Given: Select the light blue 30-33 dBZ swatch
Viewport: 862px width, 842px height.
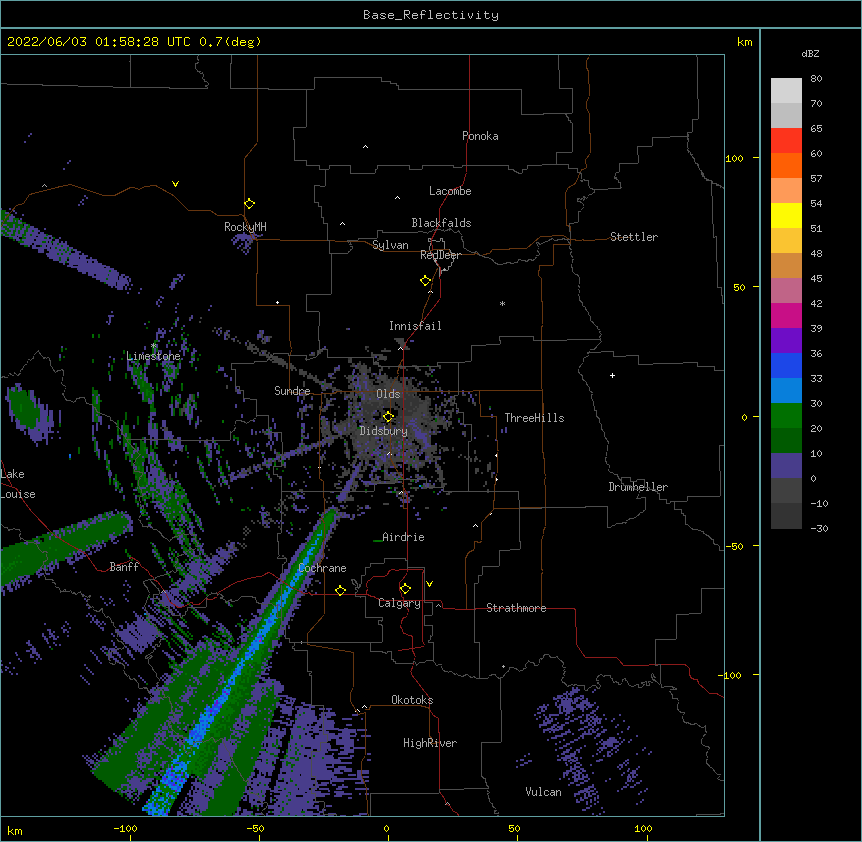Looking at the screenshot, I should tap(786, 391).
